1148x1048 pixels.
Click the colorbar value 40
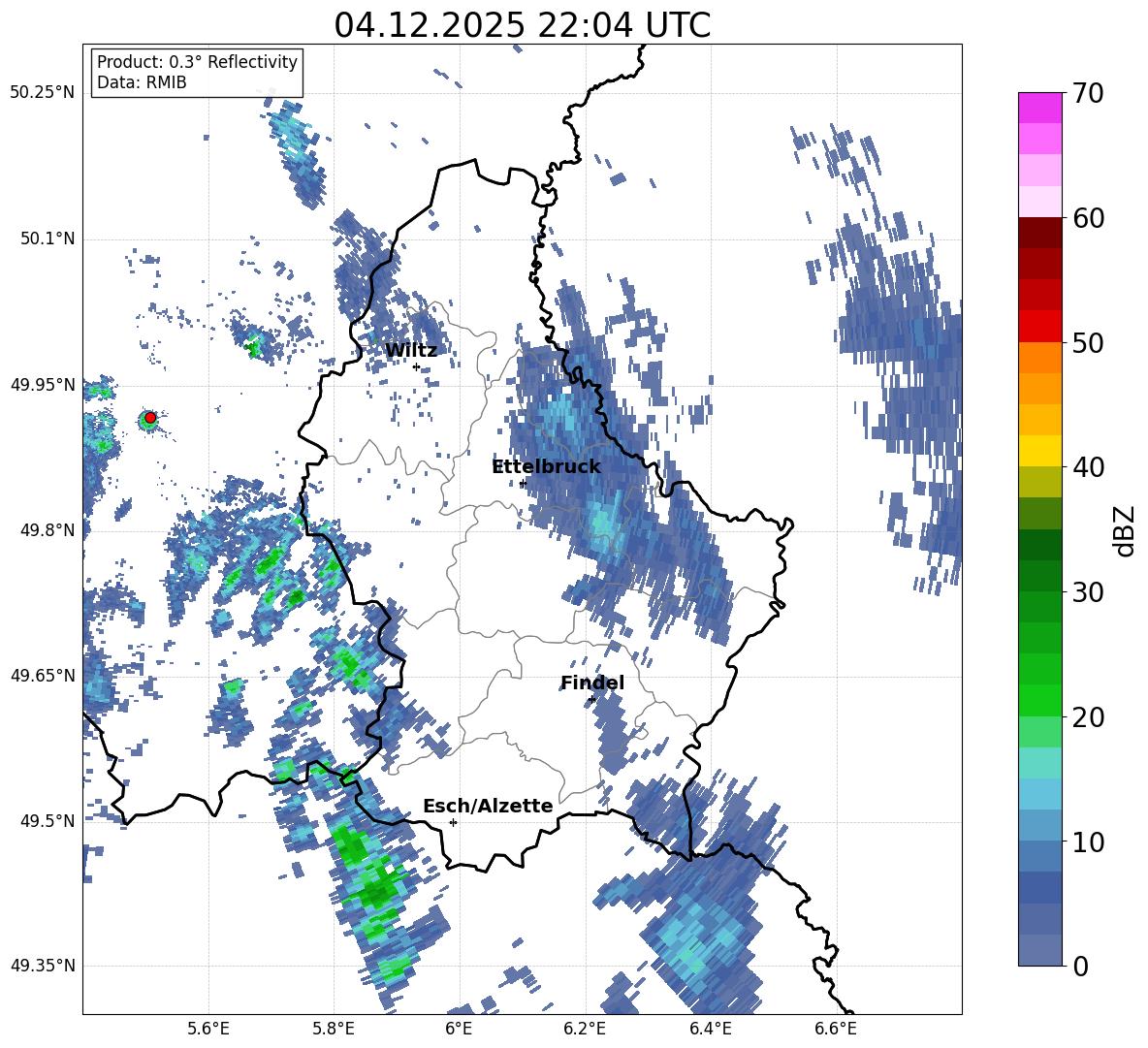point(1088,467)
